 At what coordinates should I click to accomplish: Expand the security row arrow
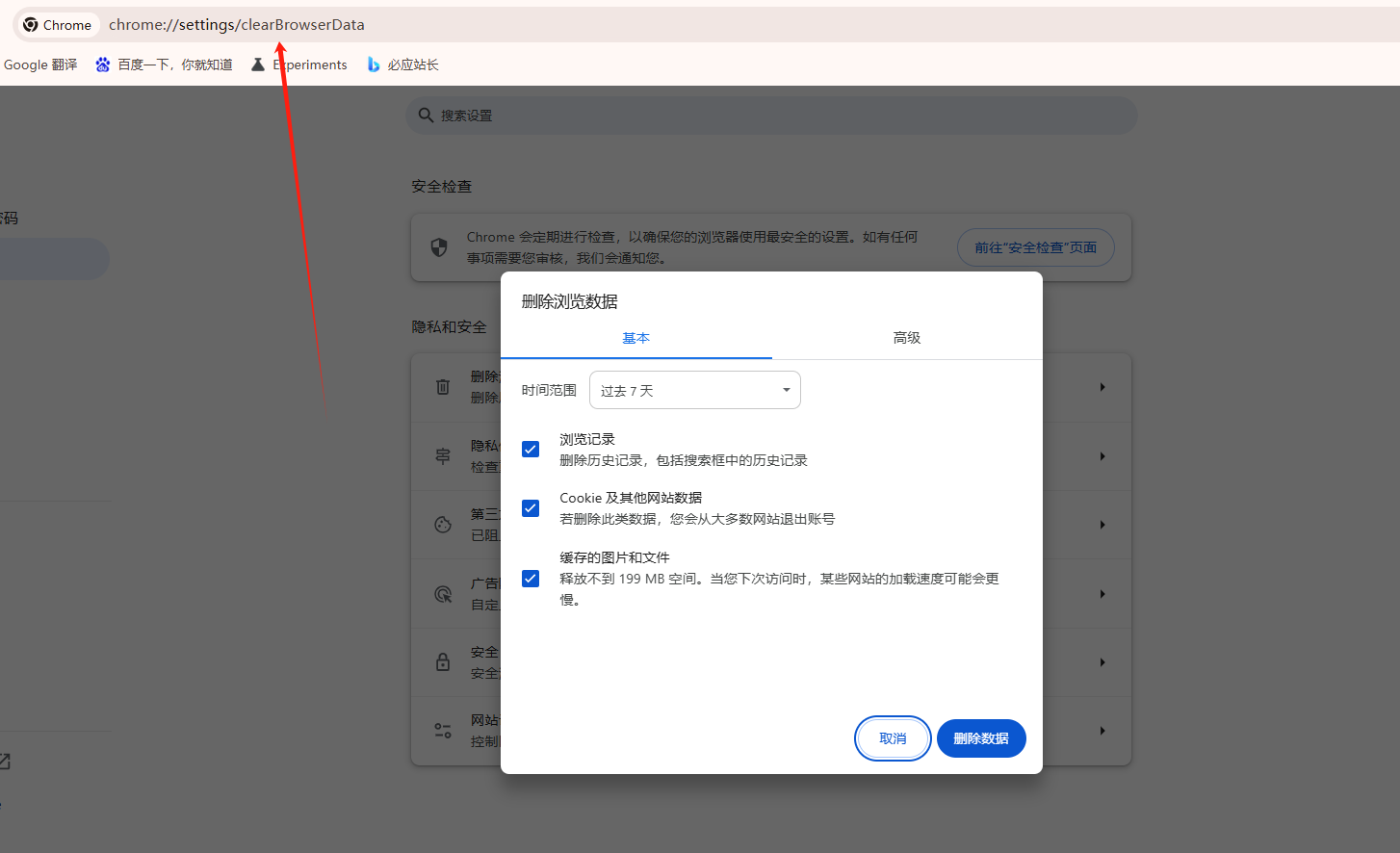[1102, 662]
